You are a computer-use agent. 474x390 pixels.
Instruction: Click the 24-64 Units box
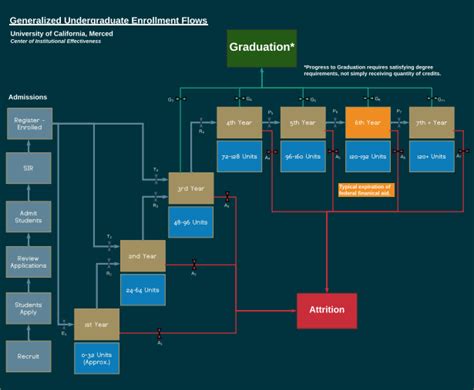click(x=143, y=290)
